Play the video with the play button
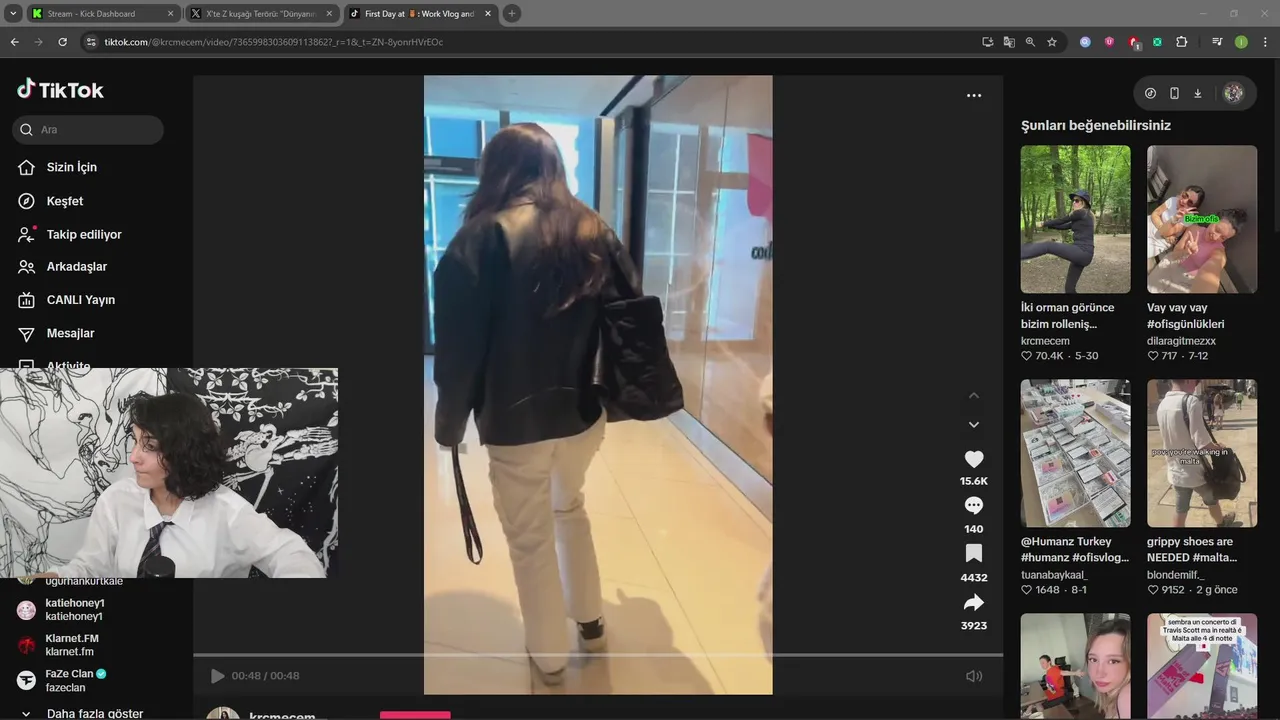1280x720 pixels. click(x=217, y=676)
